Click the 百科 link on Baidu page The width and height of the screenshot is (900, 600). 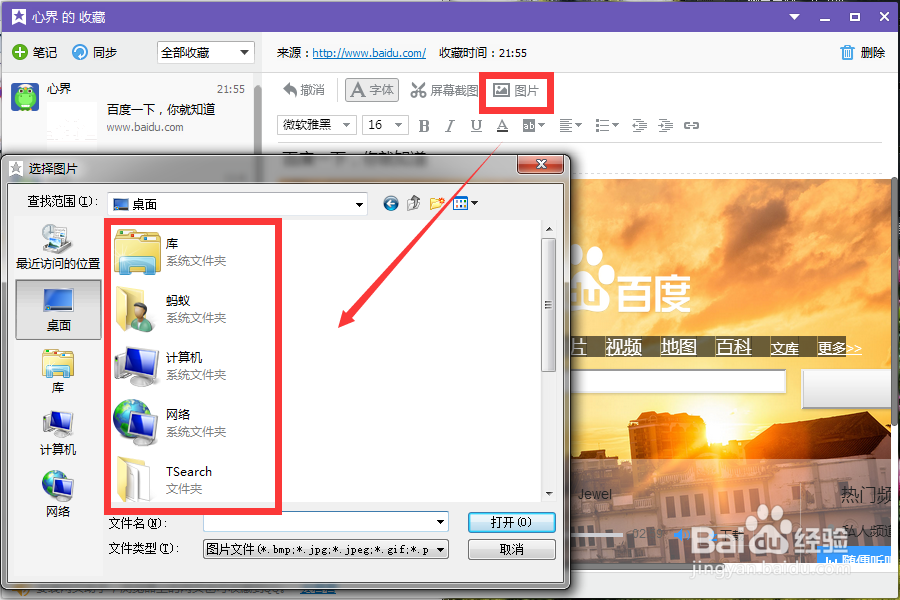pos(733,347)
